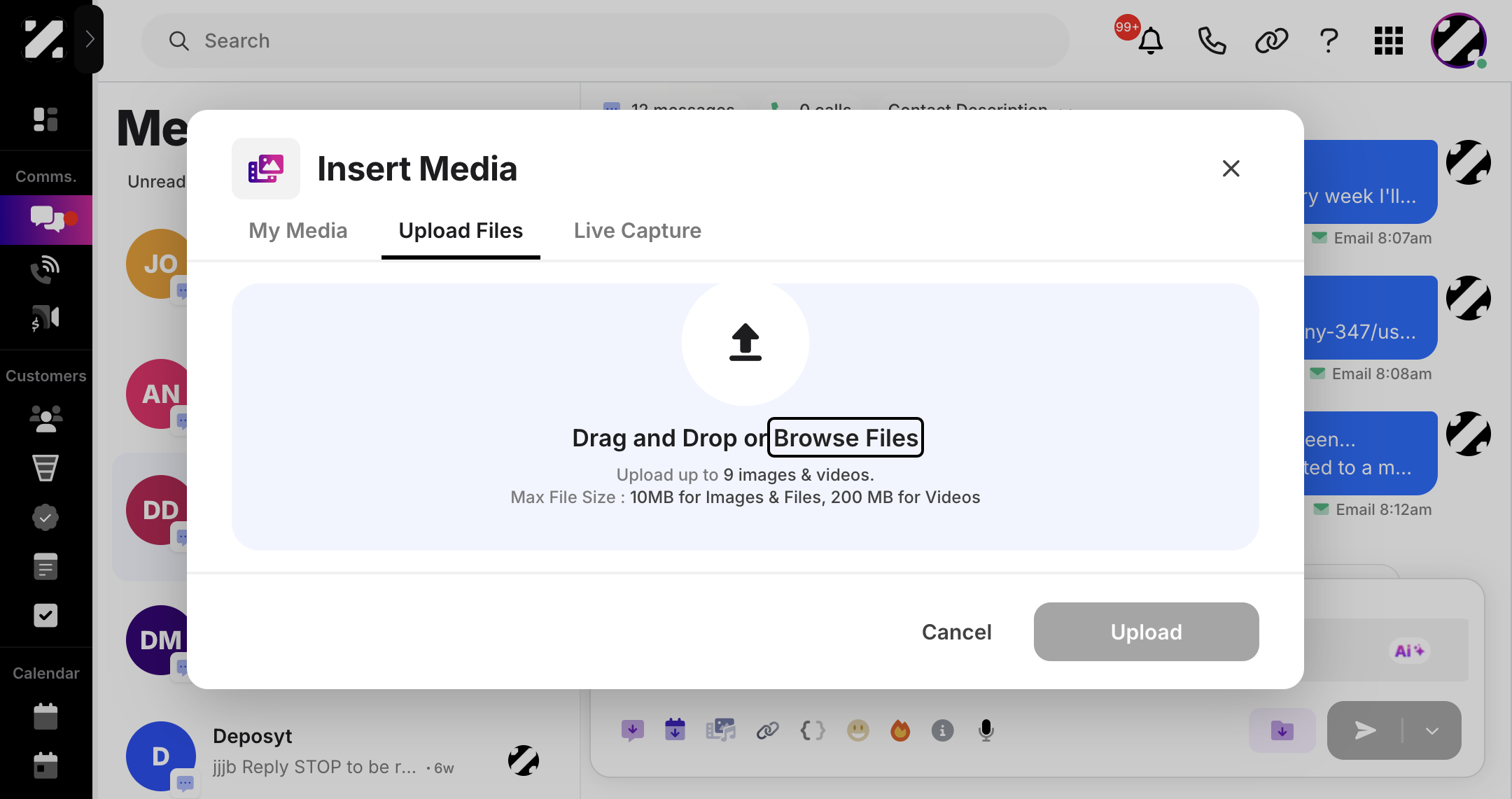Click the schedule calendar icon in composer
This screenshot has width=1512, height=799.
(x=675, y=730)
